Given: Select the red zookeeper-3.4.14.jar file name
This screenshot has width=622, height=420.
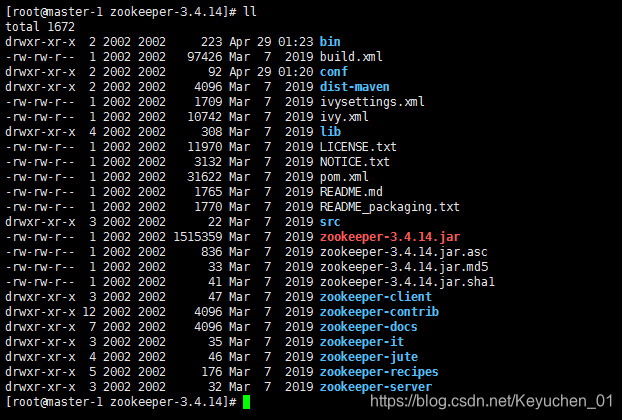Looking at the screenshot, I should [x=390, y=237].
